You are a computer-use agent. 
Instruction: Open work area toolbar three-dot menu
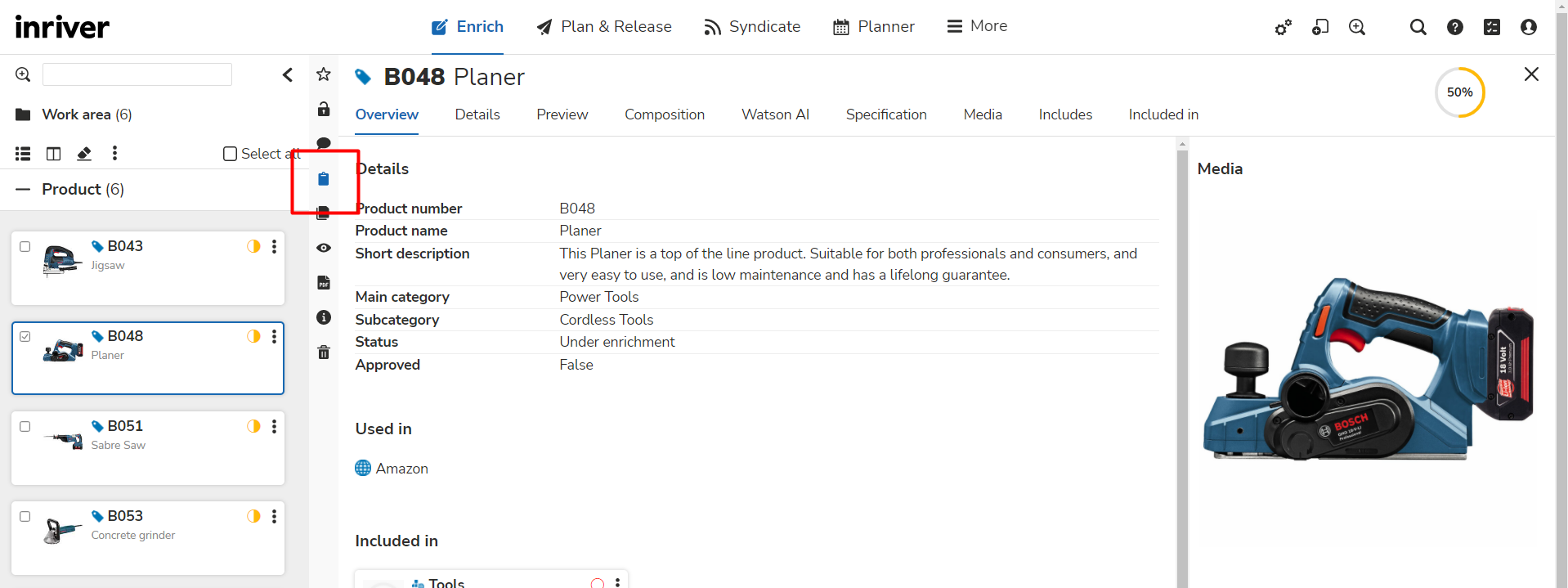[114, 153]
